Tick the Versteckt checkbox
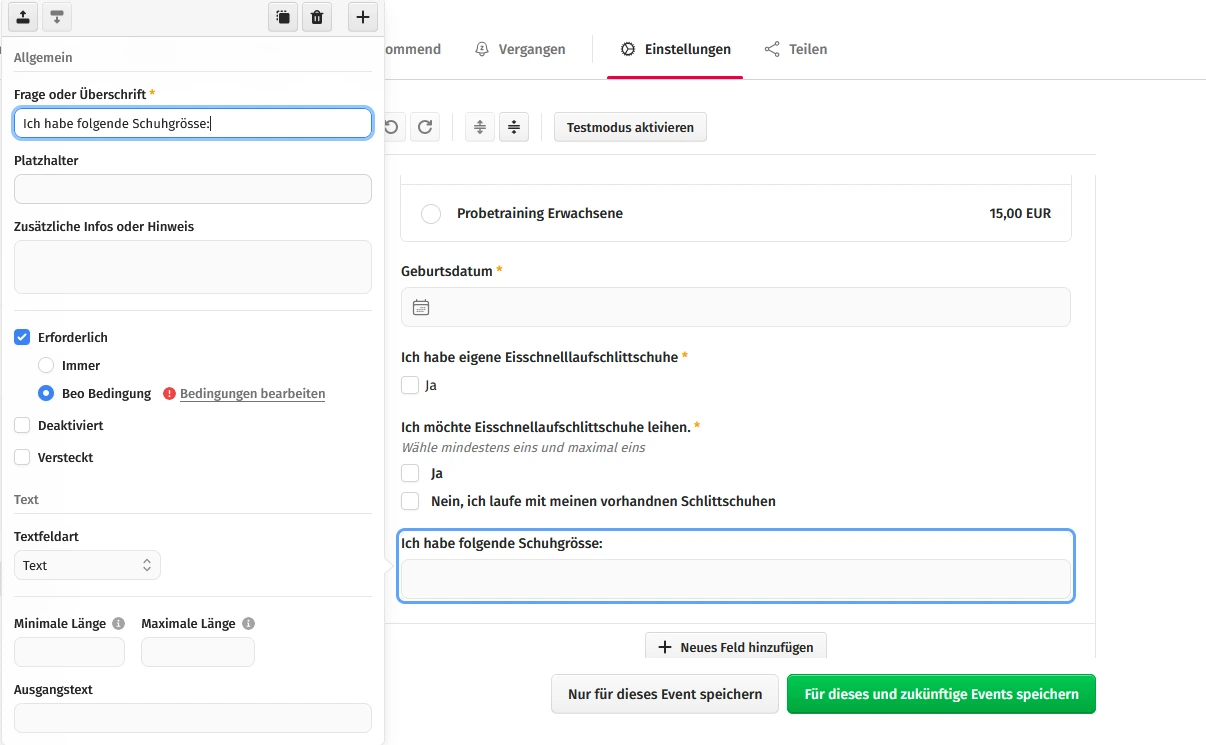This screenshot has height=745, width=1206. pos(22,458)
